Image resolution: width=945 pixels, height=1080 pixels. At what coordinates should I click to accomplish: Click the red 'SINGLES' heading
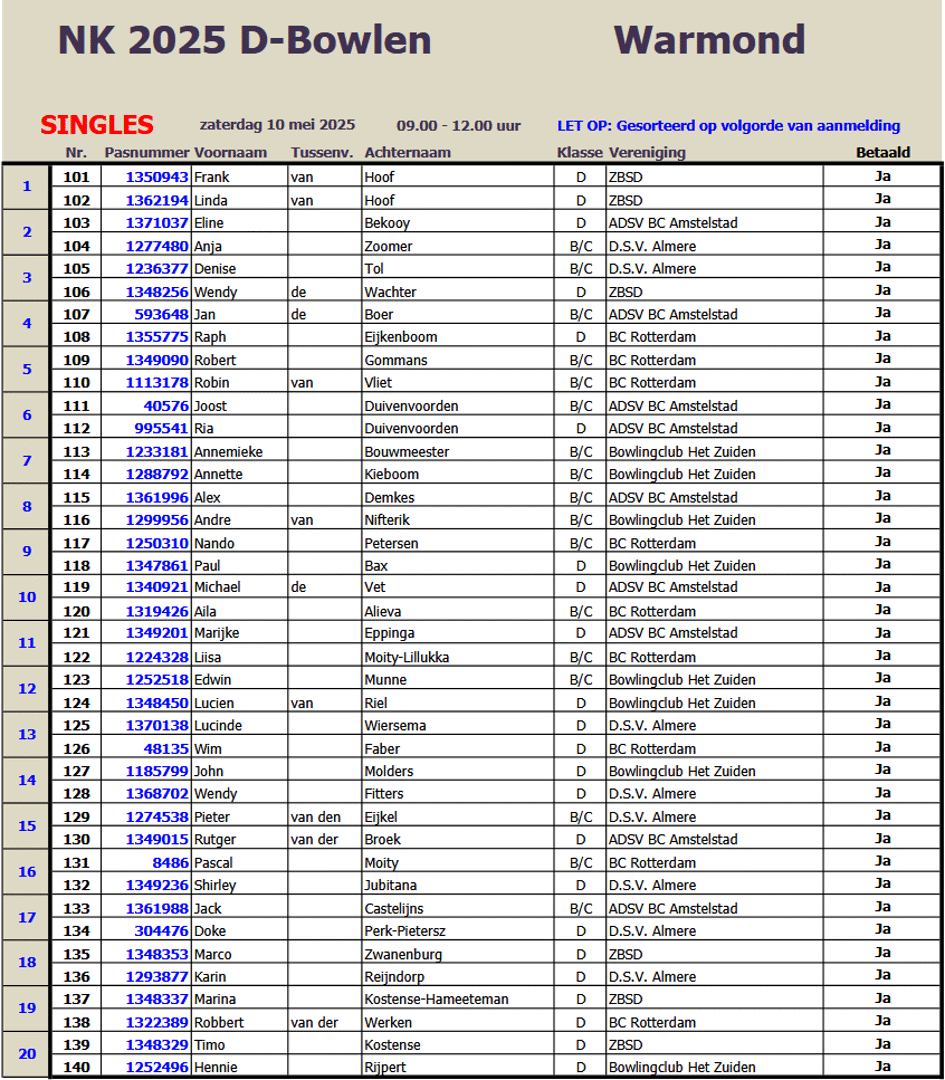tap(97, 126)
